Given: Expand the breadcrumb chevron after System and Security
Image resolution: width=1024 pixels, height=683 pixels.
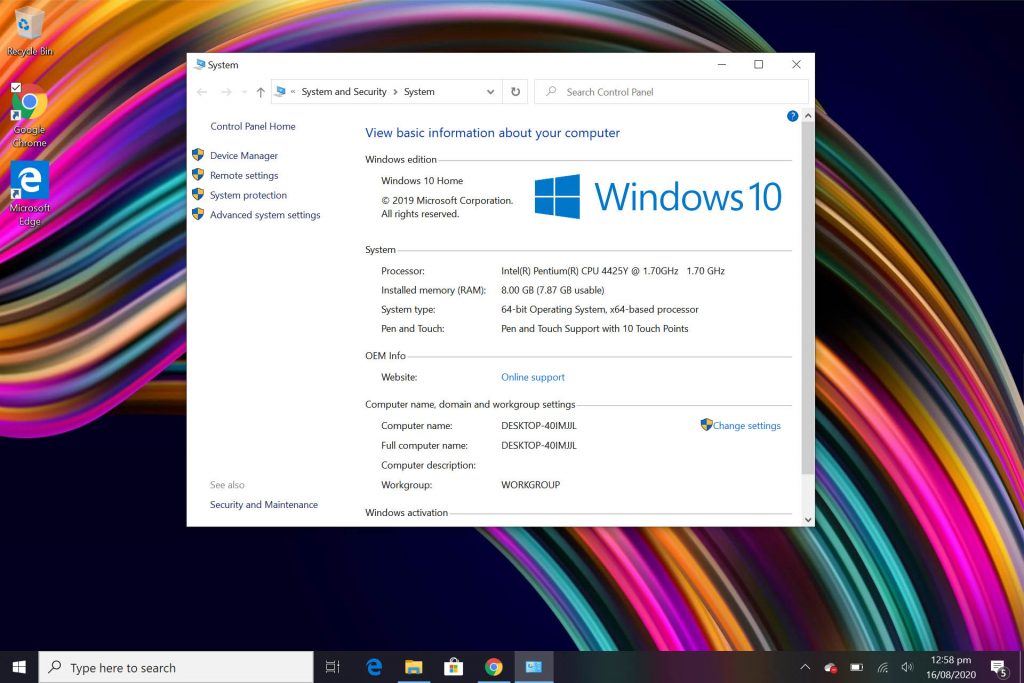Looking at the screenshot, I should point(395,92).
